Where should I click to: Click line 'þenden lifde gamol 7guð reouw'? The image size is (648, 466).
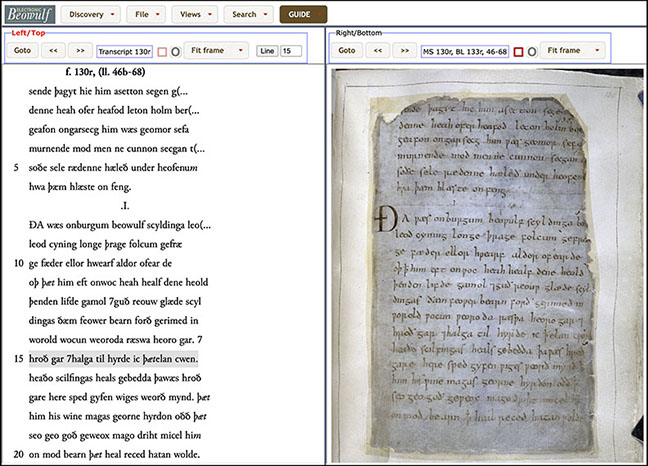(x=114, y=302)
